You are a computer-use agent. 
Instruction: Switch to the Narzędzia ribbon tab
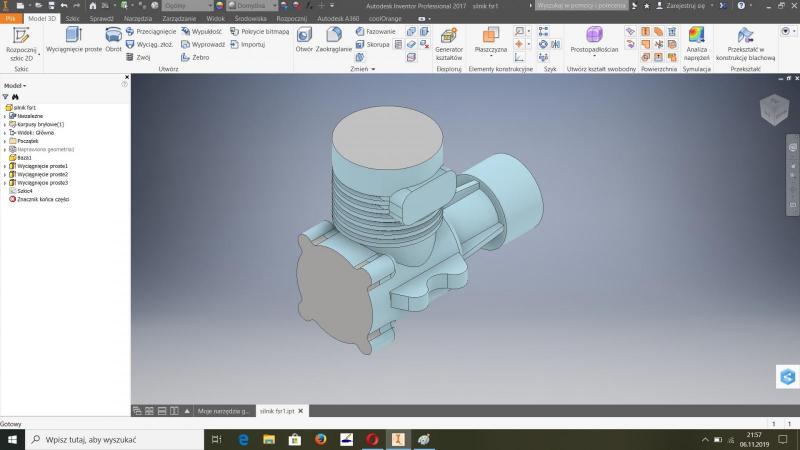[138, 19]
